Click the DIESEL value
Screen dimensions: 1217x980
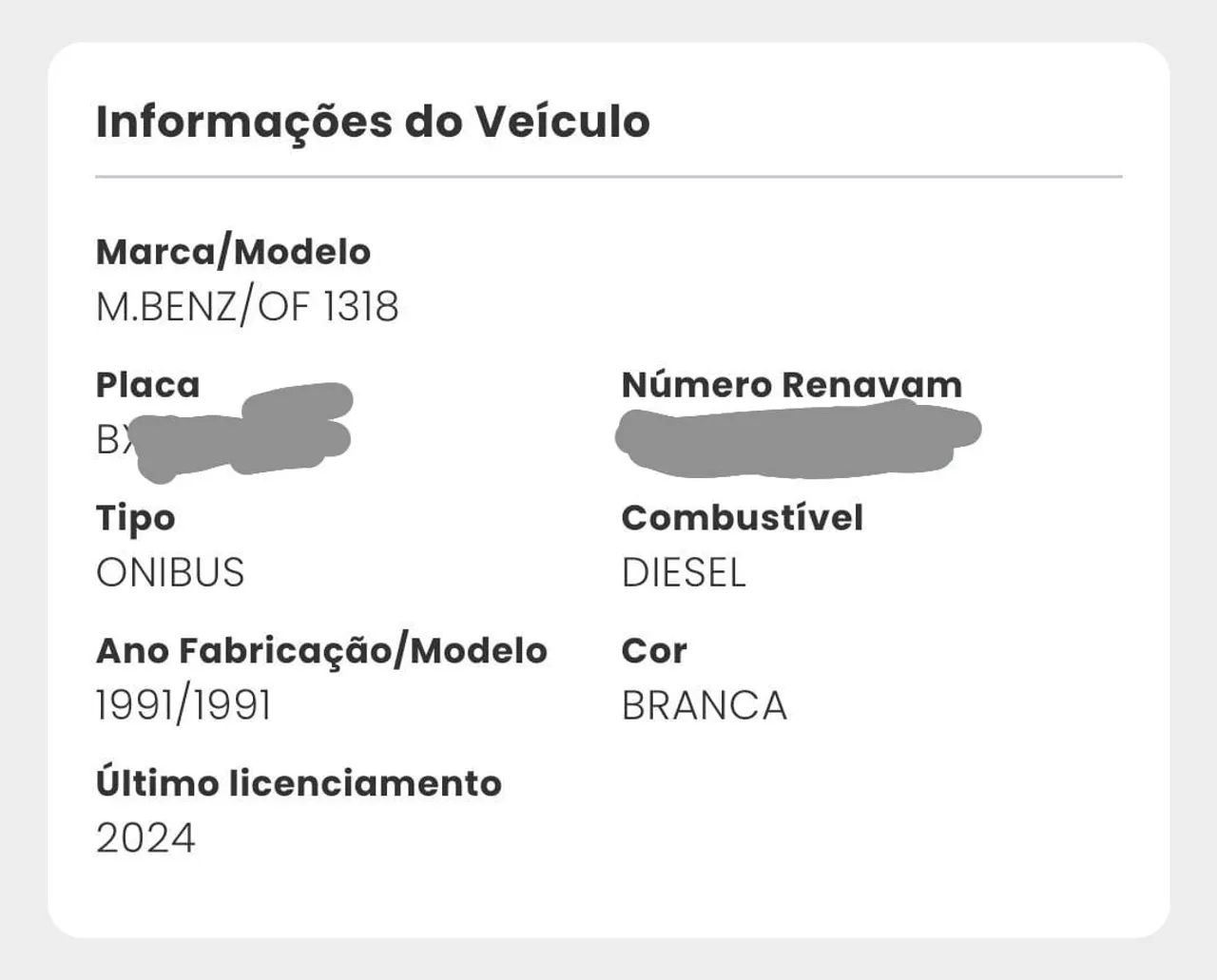pos(684,573)
